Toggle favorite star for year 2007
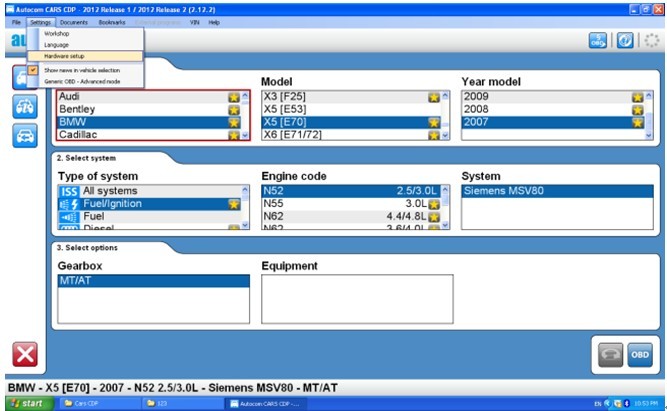 click(637, 123)
